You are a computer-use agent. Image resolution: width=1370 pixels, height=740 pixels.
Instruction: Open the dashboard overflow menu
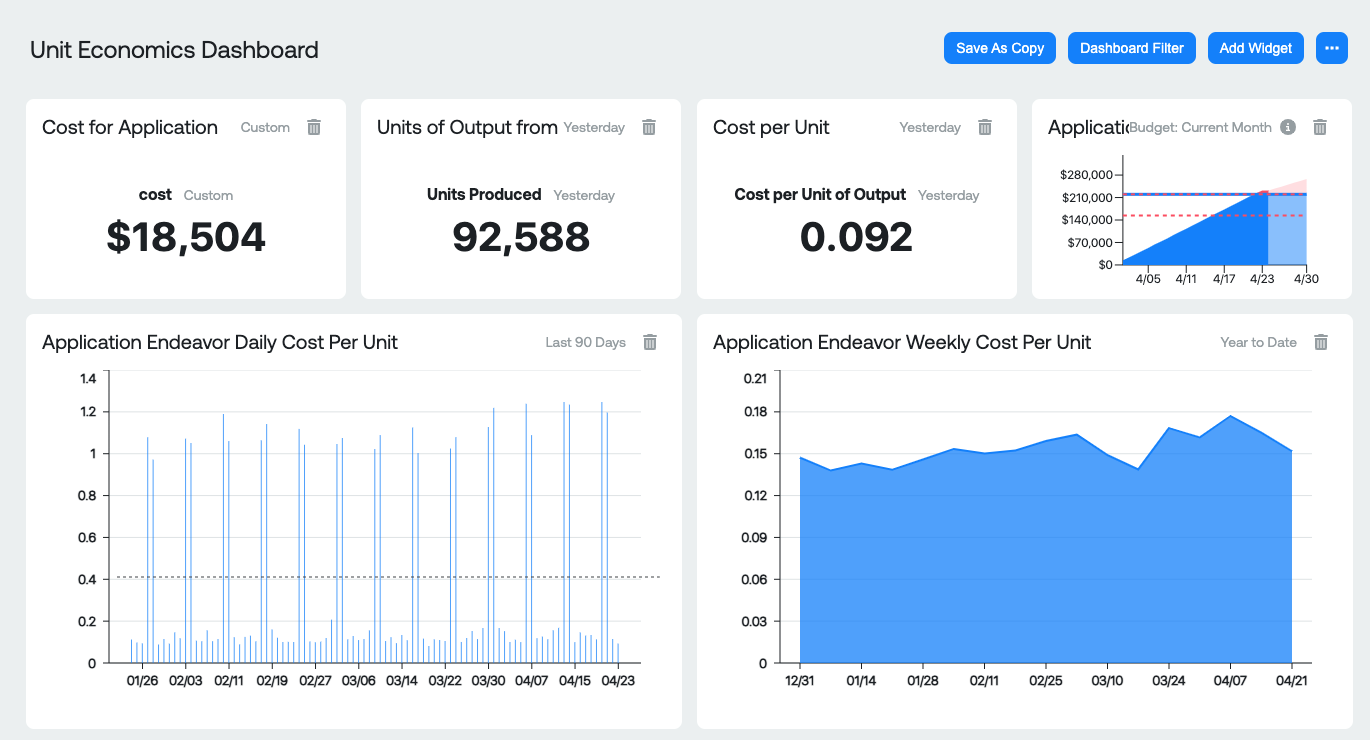coord(1331,47)
